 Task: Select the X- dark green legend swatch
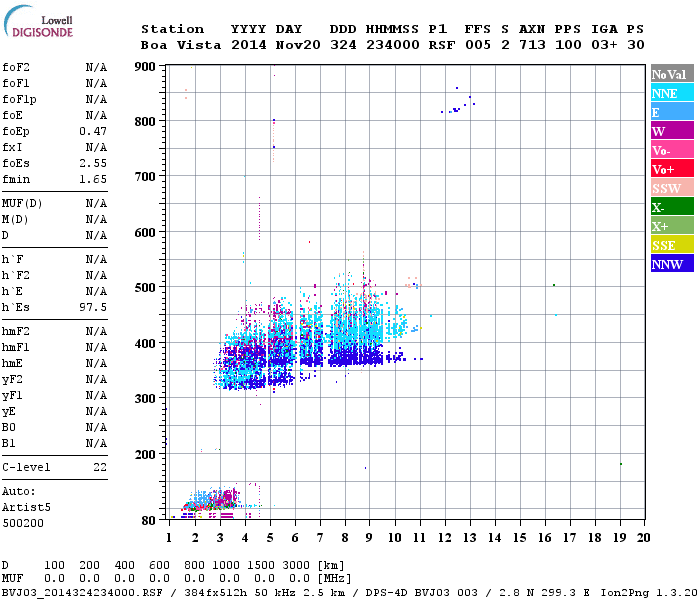pos(672,207)
